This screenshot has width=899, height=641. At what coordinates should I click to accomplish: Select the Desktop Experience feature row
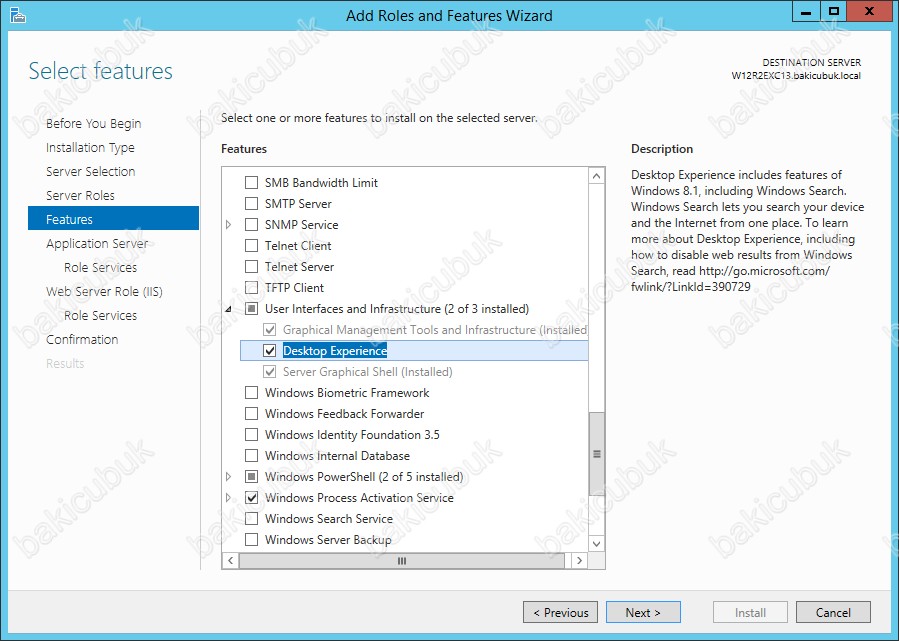[414, 351]
